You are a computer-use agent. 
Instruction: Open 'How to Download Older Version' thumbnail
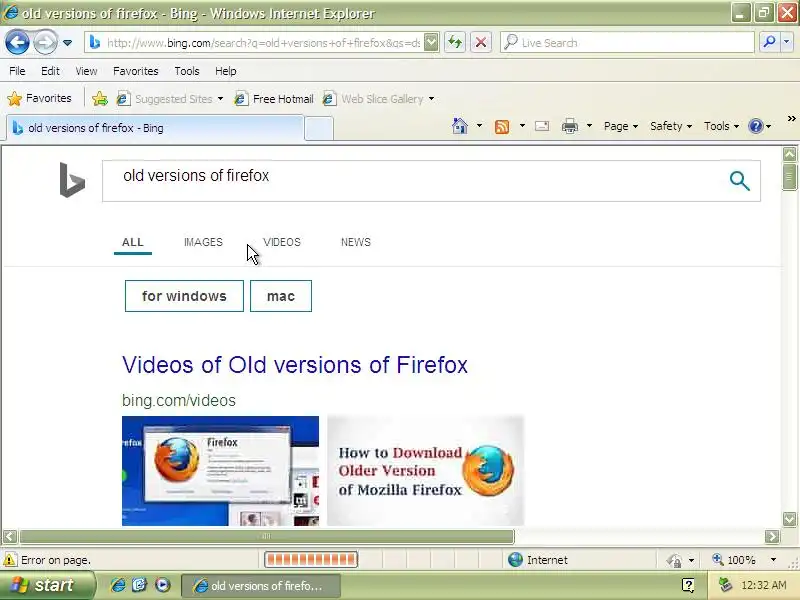coord(426,470)
